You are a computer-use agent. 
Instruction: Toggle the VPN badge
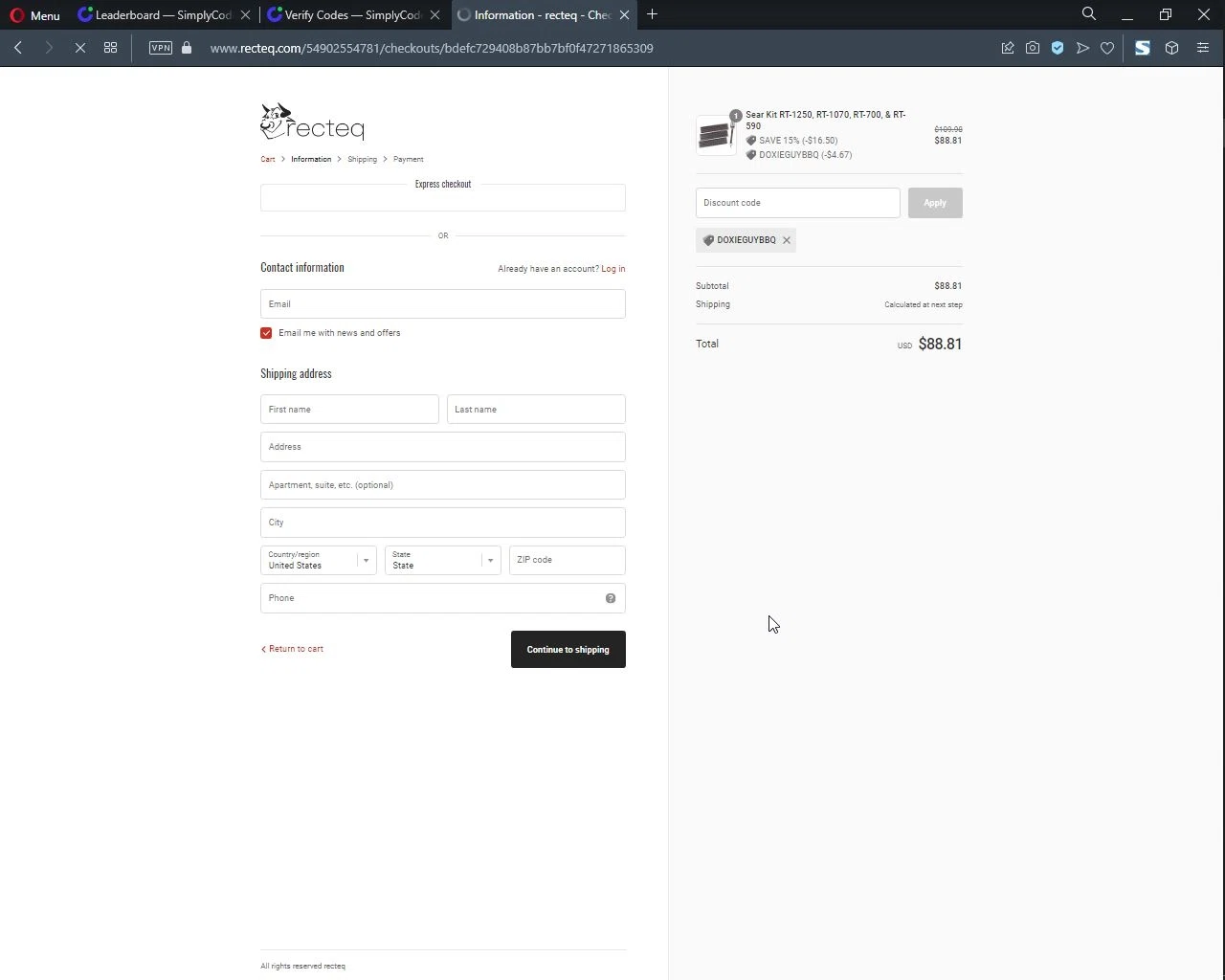tap(161, 48)
